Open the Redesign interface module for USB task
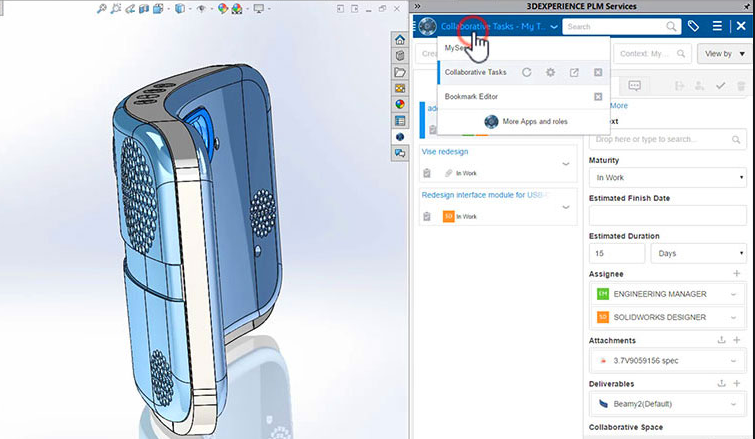The width and height of the screenshot is (755, 439). 484,195
